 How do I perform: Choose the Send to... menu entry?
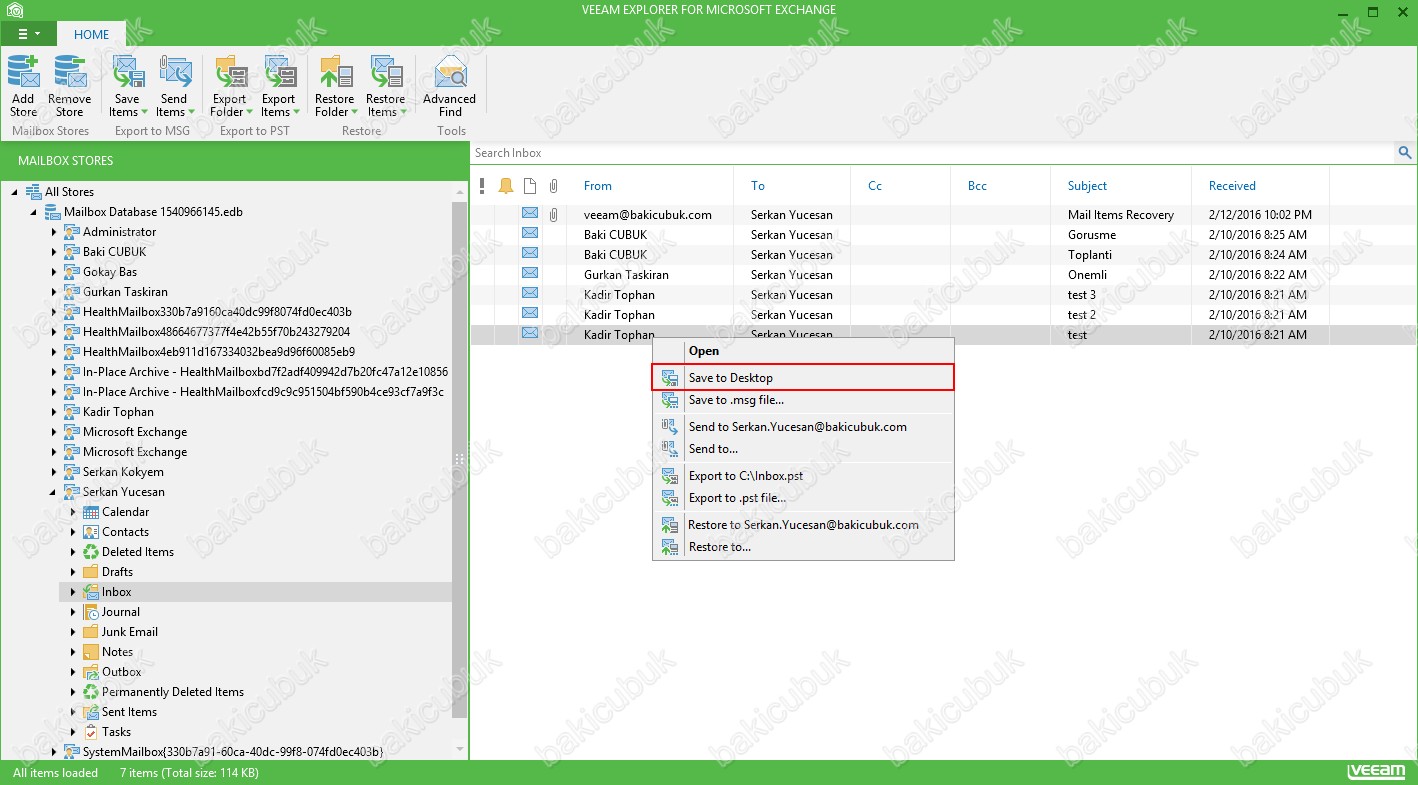pyautogui.click(x=804, y=449)
